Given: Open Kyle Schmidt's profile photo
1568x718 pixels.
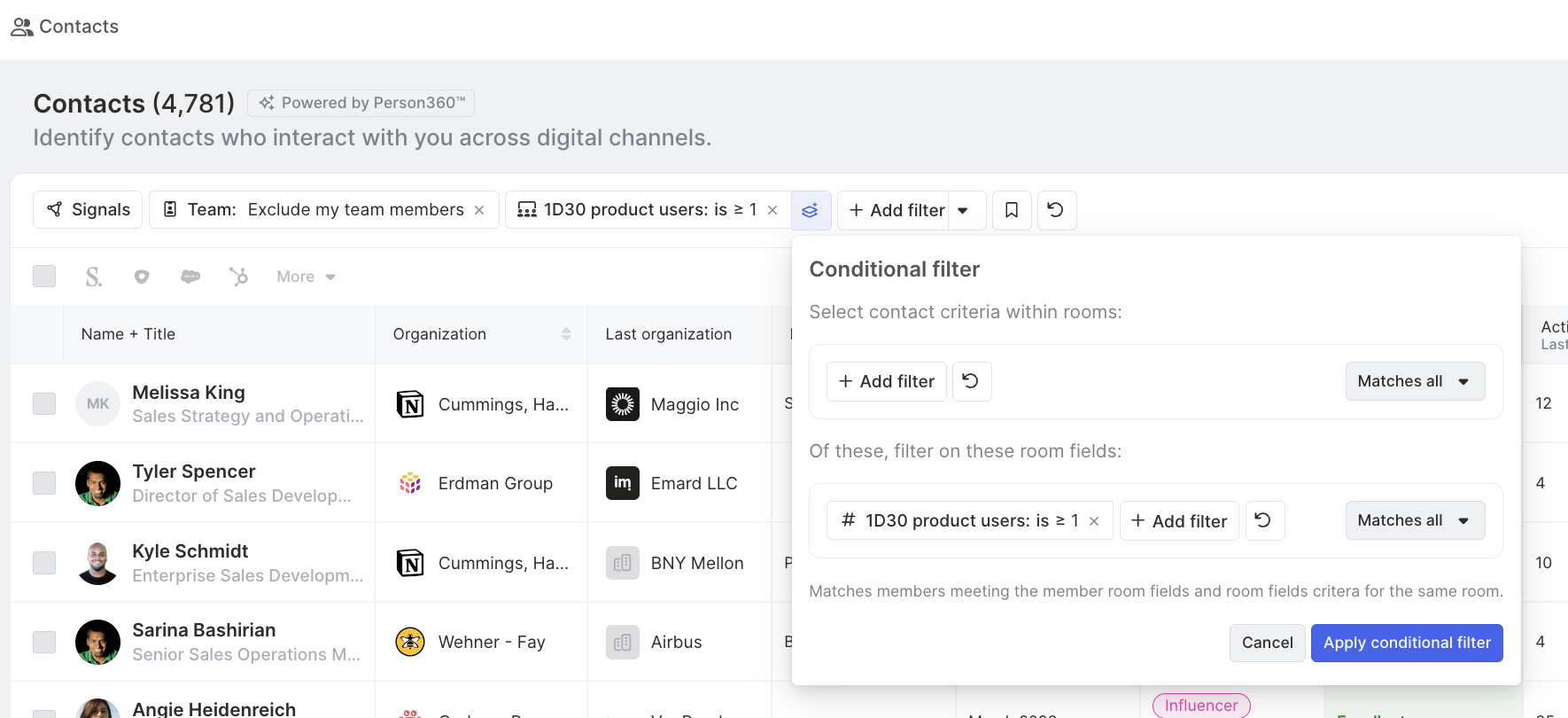Looking at the screenshot, I should pos(97,563).
